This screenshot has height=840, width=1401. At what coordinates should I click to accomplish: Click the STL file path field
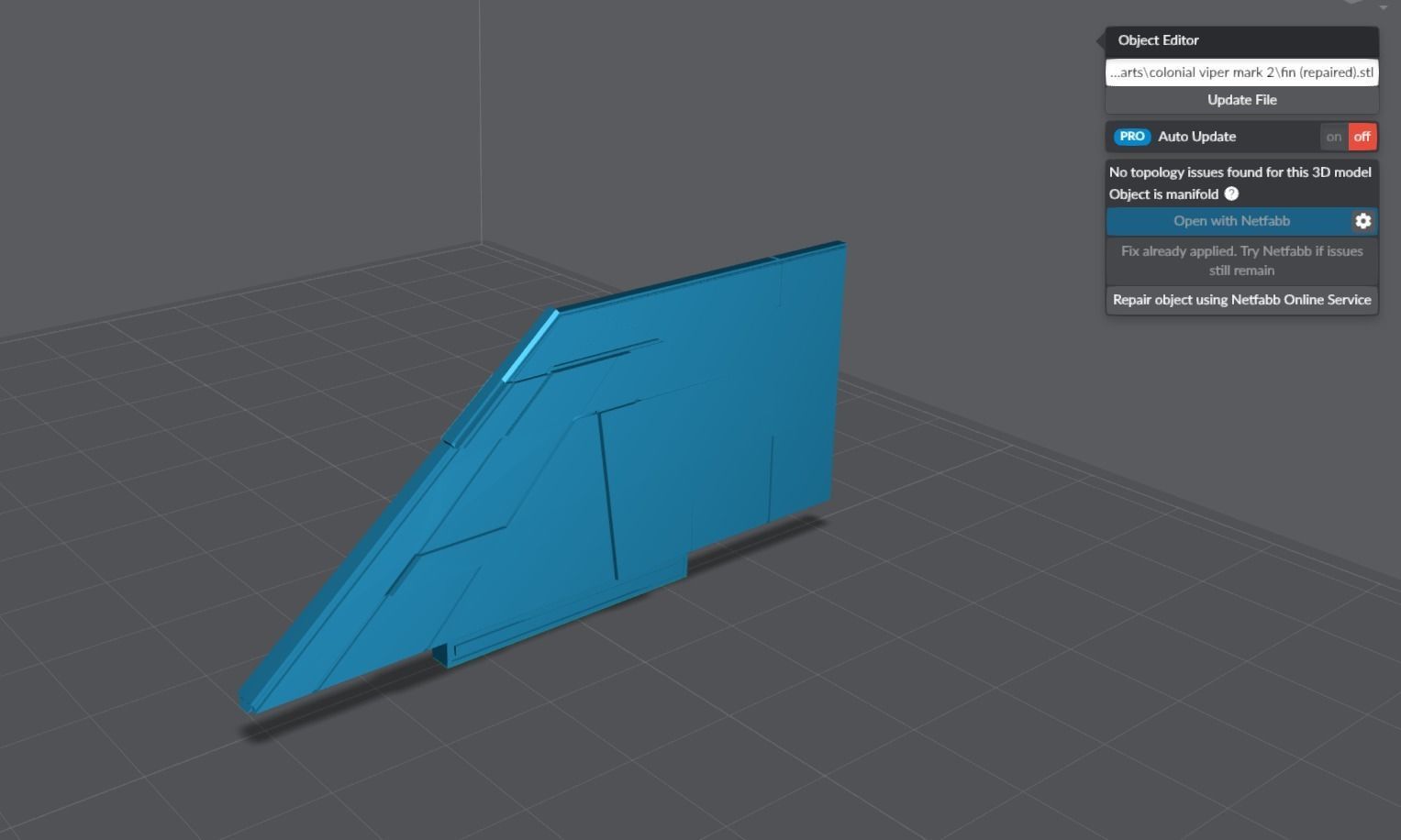(1241, 72)
